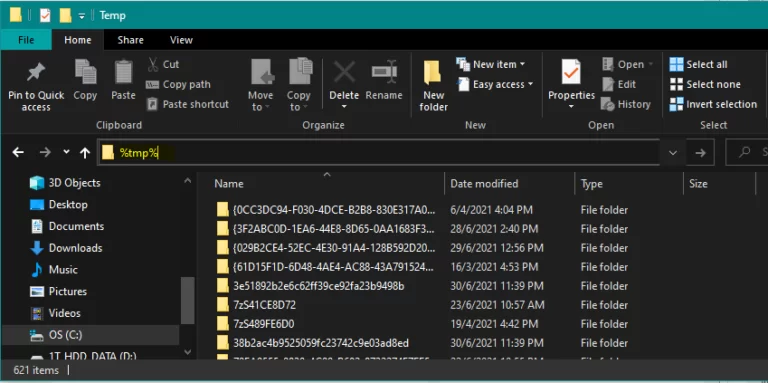Image resolution: width=768 pixels, height=383 pixels.
Task: Click the Copy icon in Clipboard group
Action: click(85, 72)
